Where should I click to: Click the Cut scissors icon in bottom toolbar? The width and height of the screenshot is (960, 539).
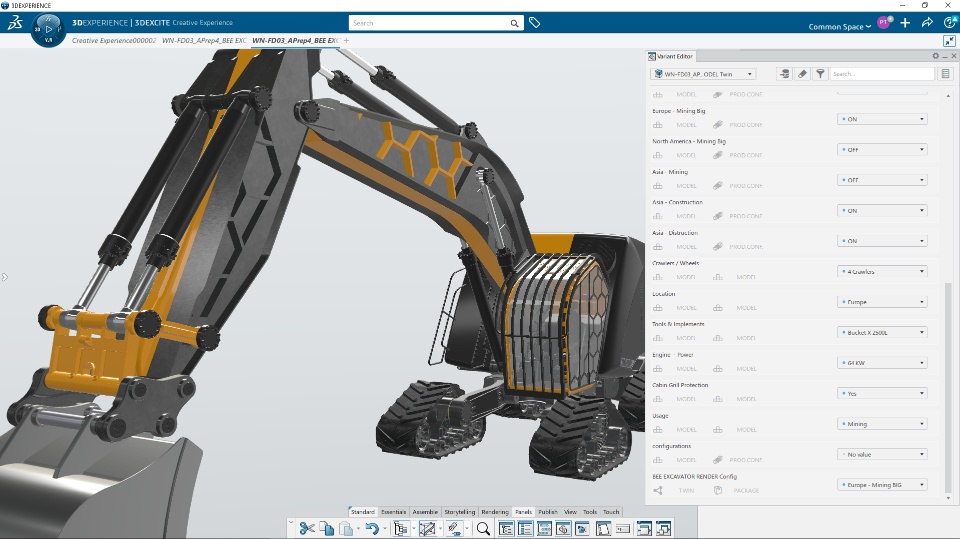307,529
